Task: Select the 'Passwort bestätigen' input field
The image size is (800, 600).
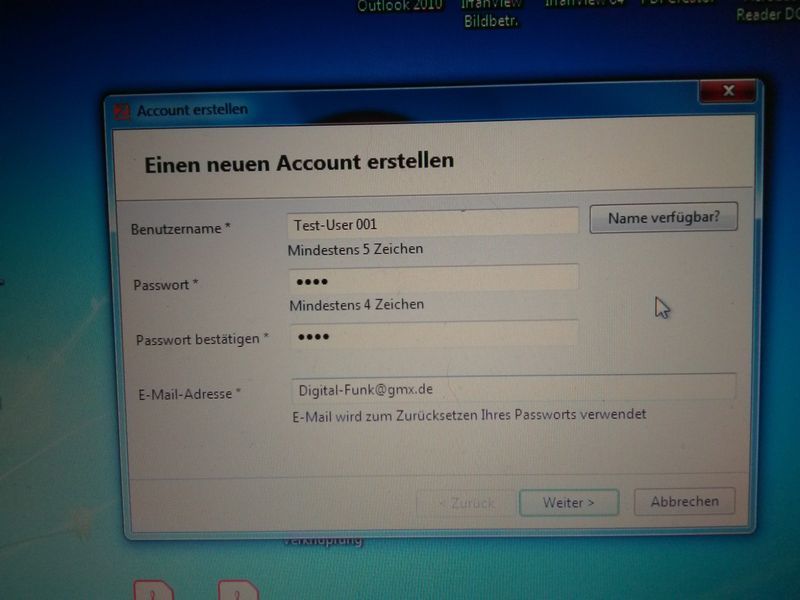Action: click(x=434, y=334)
